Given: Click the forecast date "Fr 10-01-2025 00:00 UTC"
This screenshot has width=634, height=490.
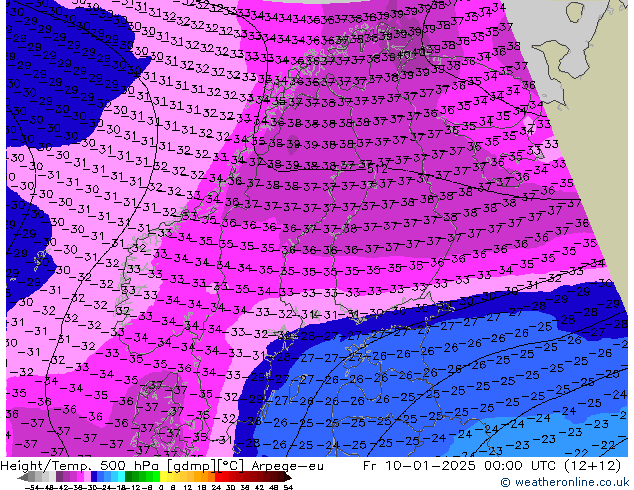Looking at the screenshot, I should [459, 466].
